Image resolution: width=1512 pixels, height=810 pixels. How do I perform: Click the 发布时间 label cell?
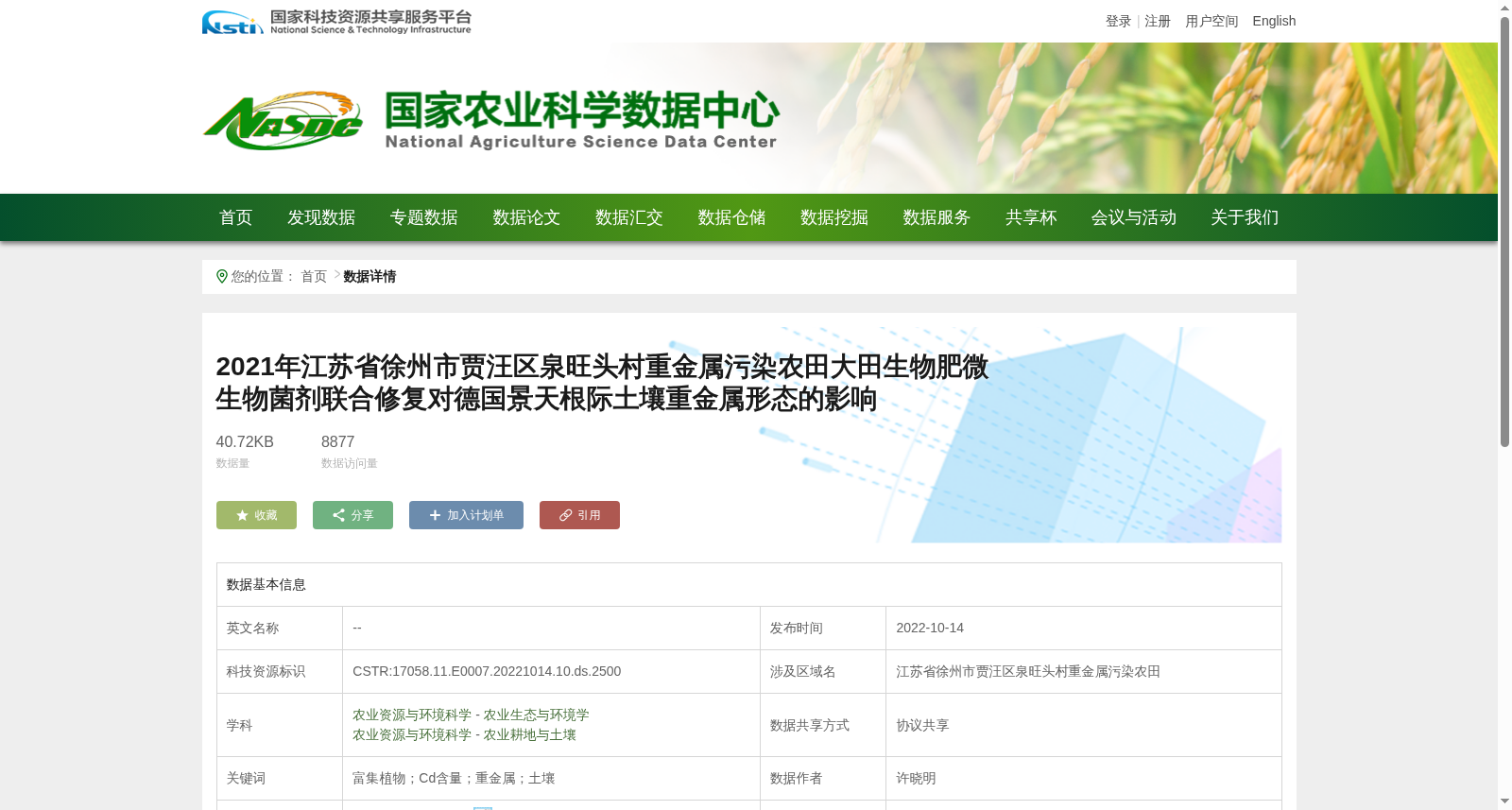pyautogui.click(x=823, y=629)
